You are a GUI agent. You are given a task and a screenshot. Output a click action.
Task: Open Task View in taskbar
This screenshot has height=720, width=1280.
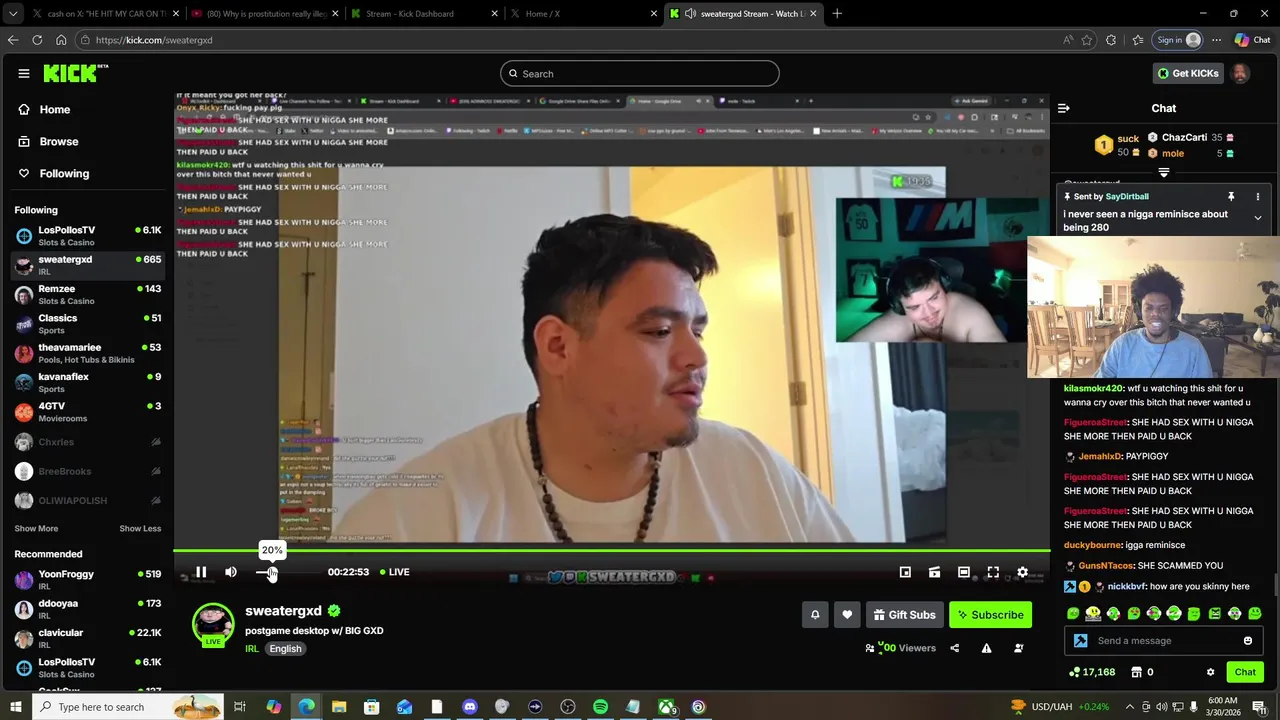240,707
